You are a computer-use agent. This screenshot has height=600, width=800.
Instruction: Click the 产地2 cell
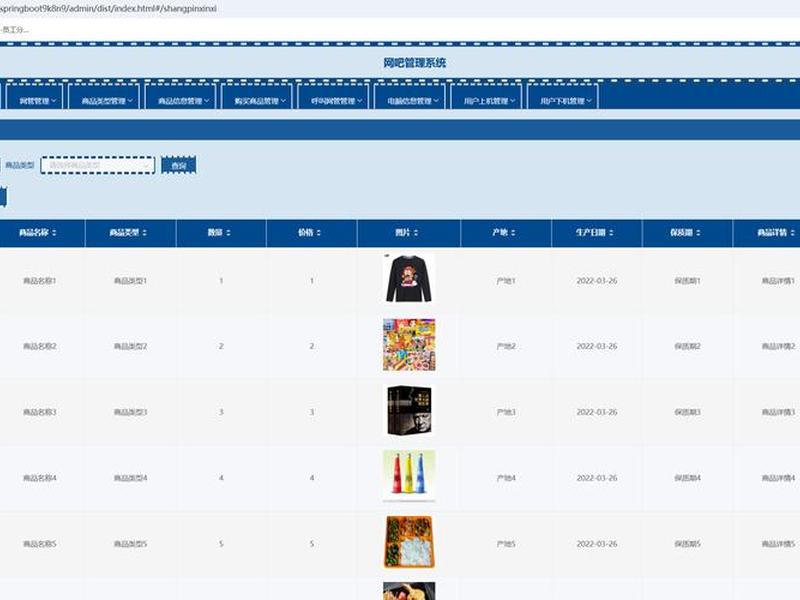click(x=506, y=346)
